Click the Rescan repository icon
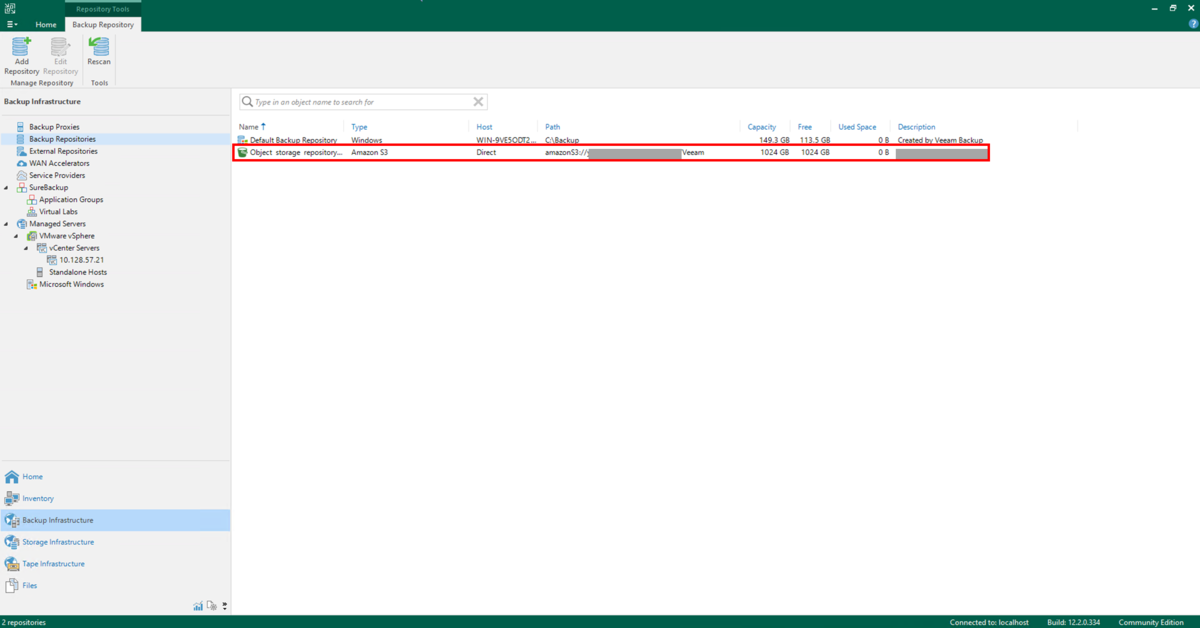 [x=99, y=46]
